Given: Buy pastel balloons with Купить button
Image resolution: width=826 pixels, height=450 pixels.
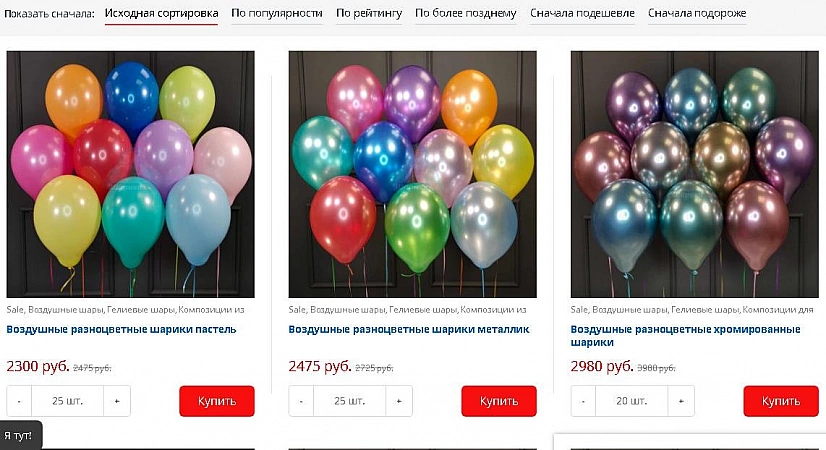Looking at the screenshot, I should (x=217, y=401).
